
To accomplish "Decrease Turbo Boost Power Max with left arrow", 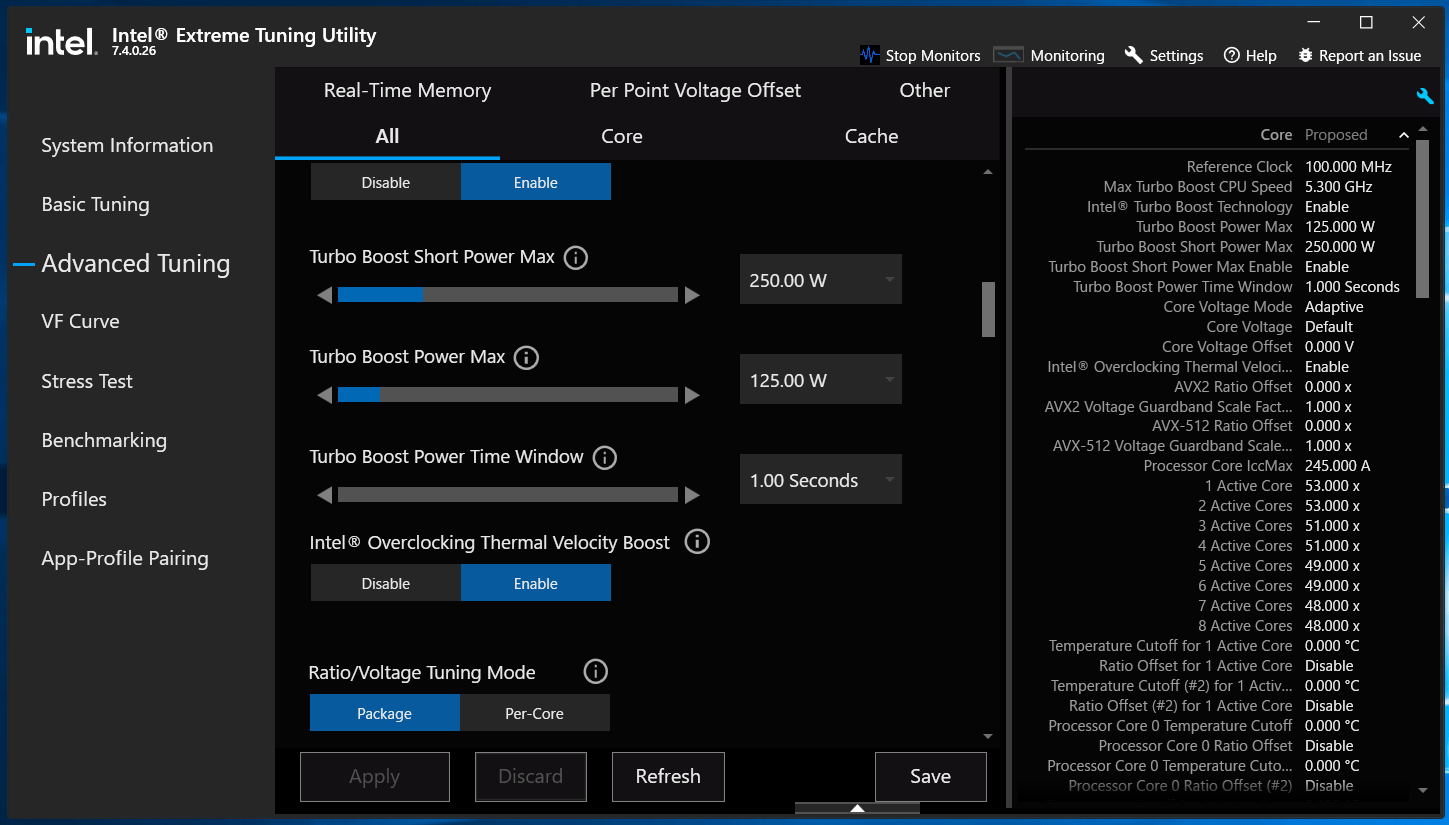I will click(324, 395).
